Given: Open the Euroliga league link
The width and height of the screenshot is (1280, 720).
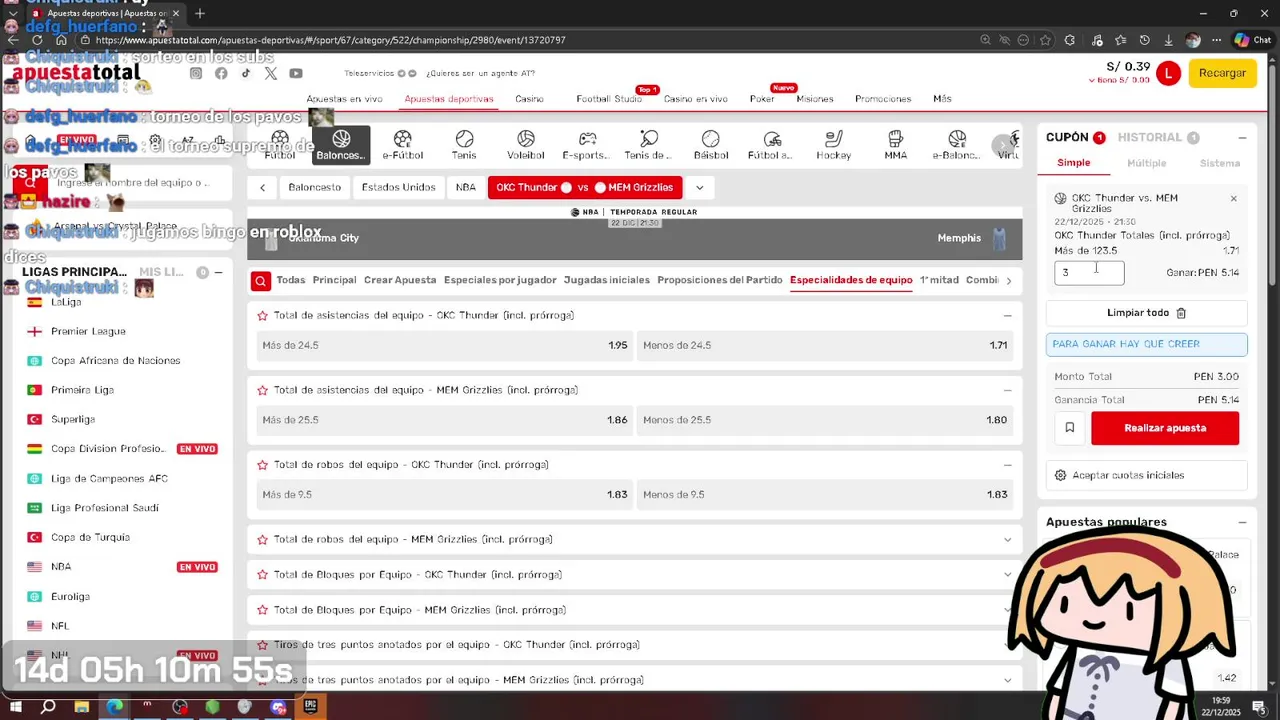Looking at the screenshot, I should [x=70, y=596].
